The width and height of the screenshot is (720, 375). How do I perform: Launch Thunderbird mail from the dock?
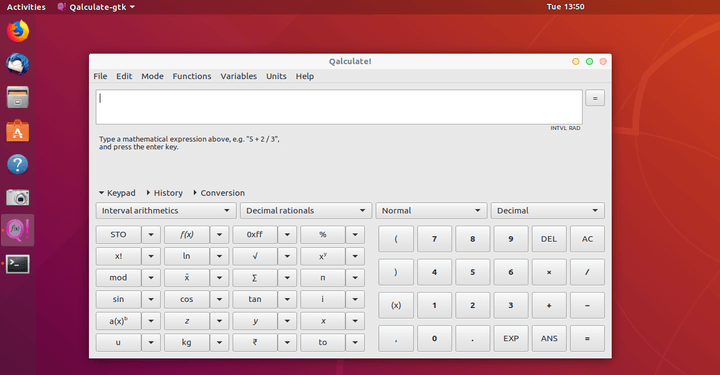(17, 64)
